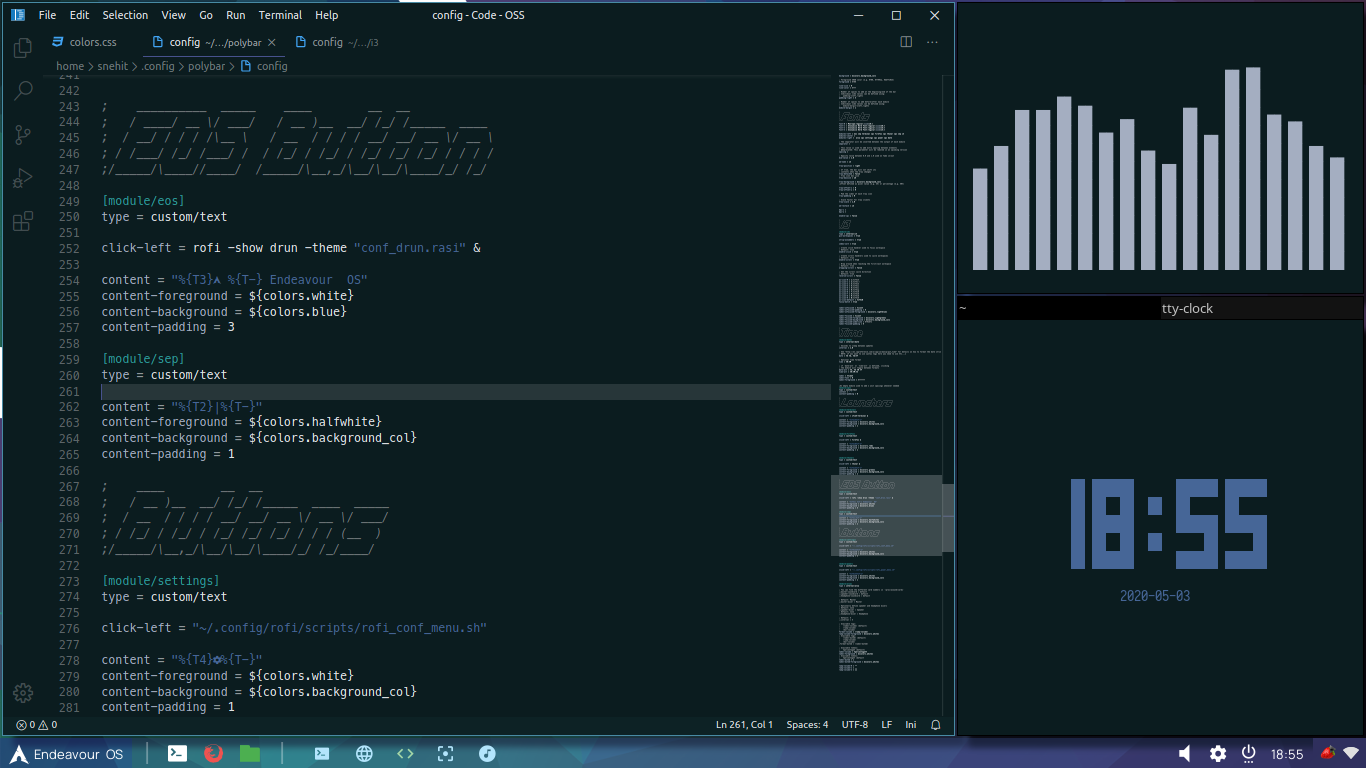Click the empty current line 261
The height and width of the screenshot is (768, 1366).
click(466, 391)
